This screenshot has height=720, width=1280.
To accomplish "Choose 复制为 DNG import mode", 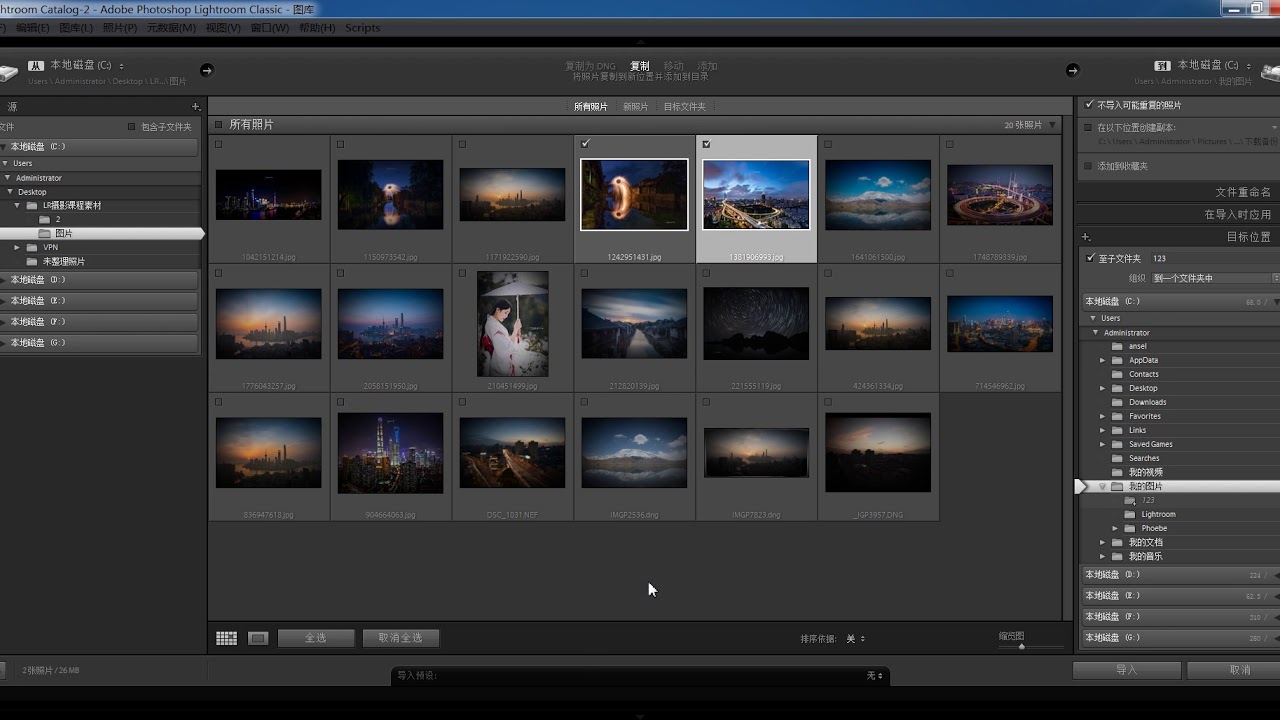I will [x=590, y=66].
